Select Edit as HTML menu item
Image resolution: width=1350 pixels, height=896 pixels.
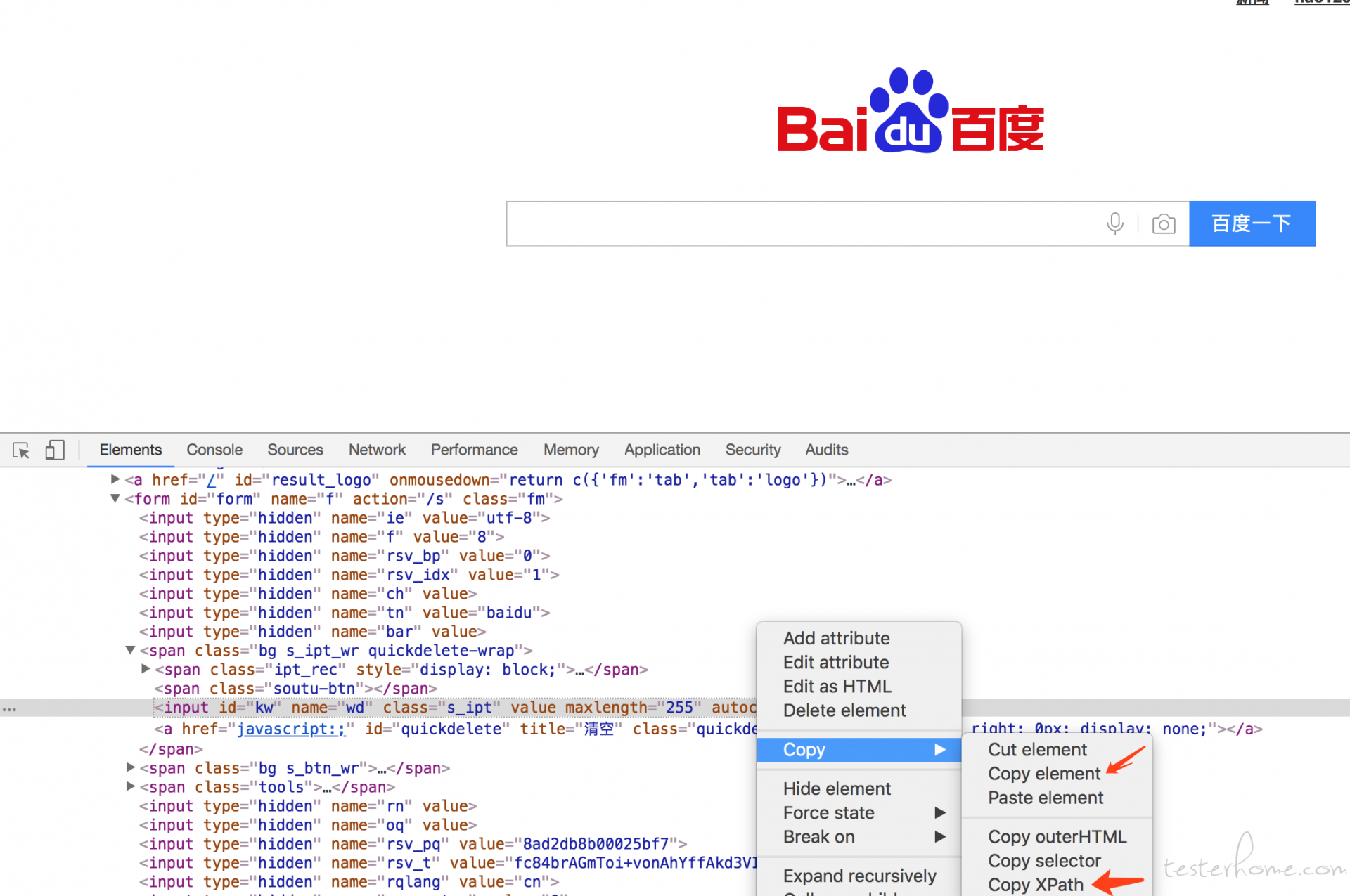pyautogui.click(x=837, y=686)
